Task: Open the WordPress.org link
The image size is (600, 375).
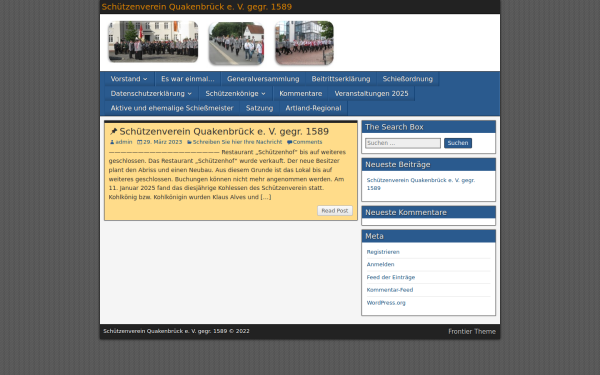Action: pyautogui.click(x=386, y=303)
